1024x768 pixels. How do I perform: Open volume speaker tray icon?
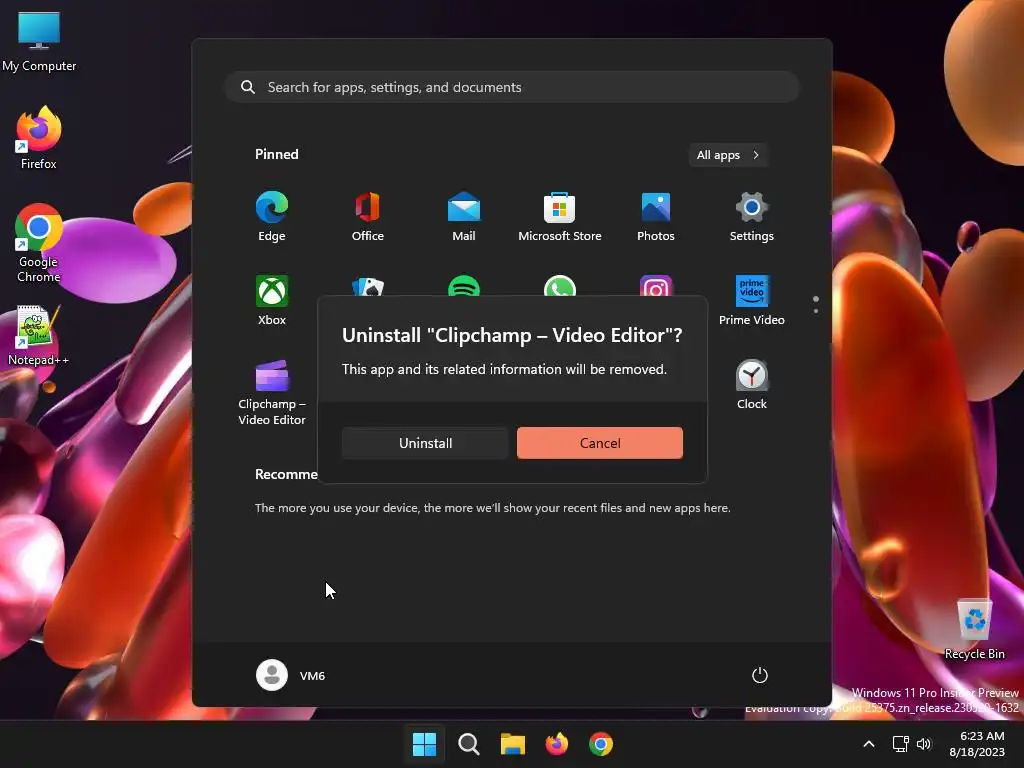click(924, 744)
